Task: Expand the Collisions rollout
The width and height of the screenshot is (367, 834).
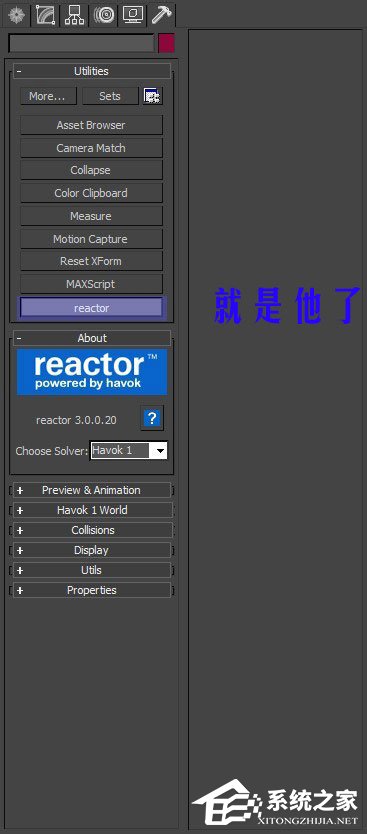Action: [91, 530]
